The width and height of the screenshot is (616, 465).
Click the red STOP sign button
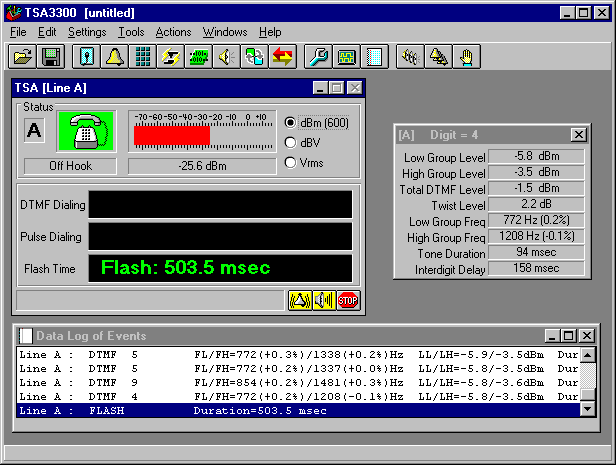[348, 301]
